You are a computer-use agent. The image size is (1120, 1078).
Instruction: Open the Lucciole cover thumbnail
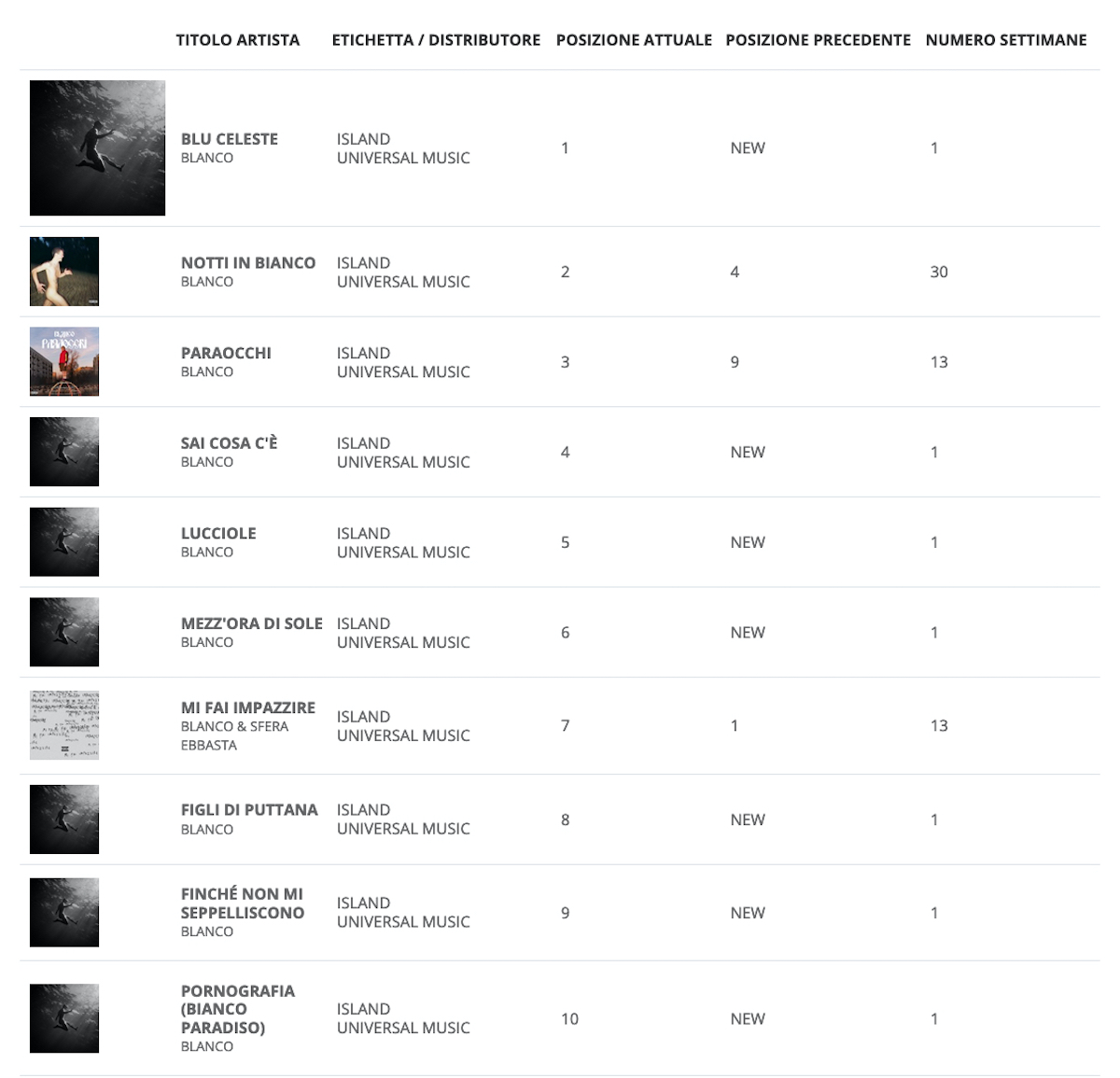[x=64, y=542]
